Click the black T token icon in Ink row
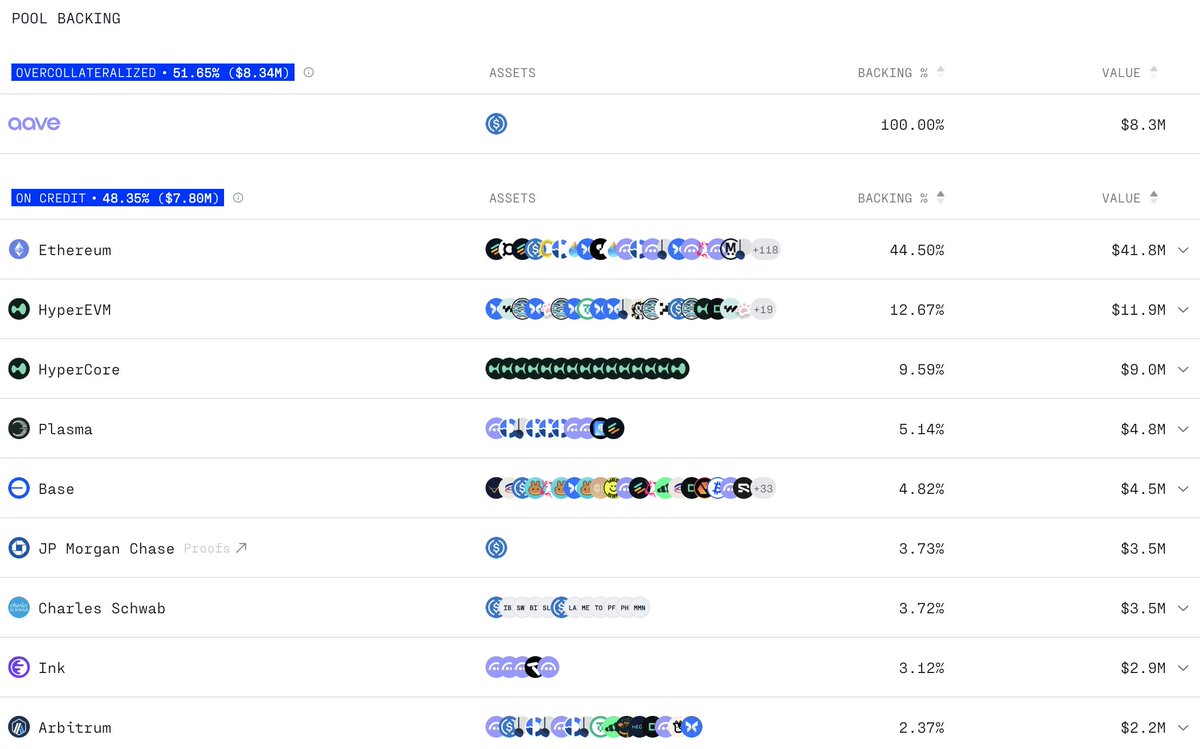The width and height of the screenshot is (1200, 749). pyautogui.click(x=535, y=668)
